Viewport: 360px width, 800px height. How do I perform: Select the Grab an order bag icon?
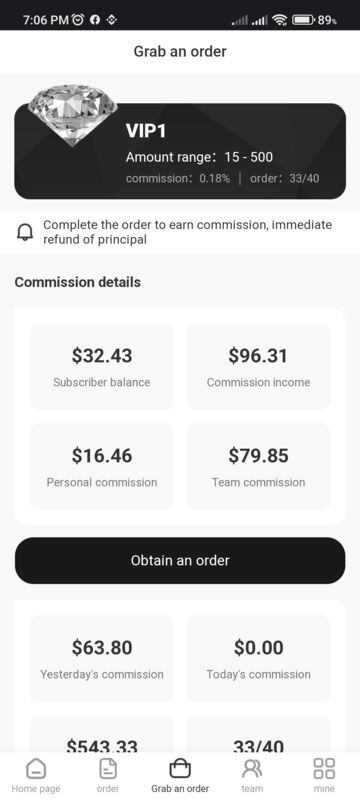(x=179, y=768)
